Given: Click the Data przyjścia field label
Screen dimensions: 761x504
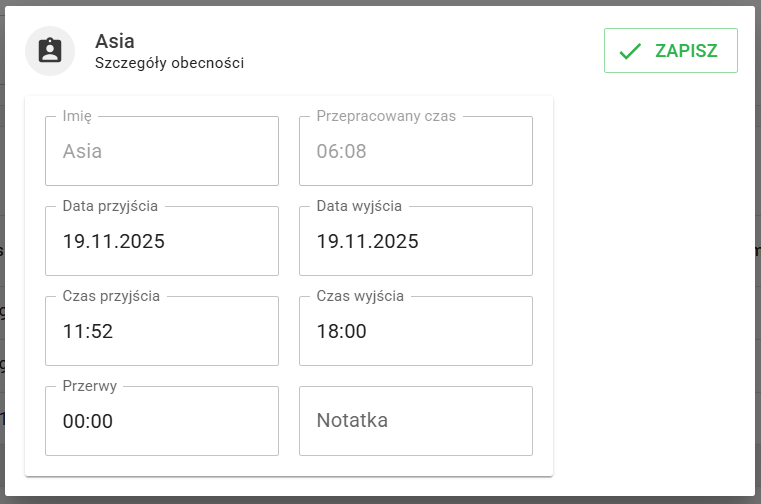Looking at the screenshot, I should [110, 206].
